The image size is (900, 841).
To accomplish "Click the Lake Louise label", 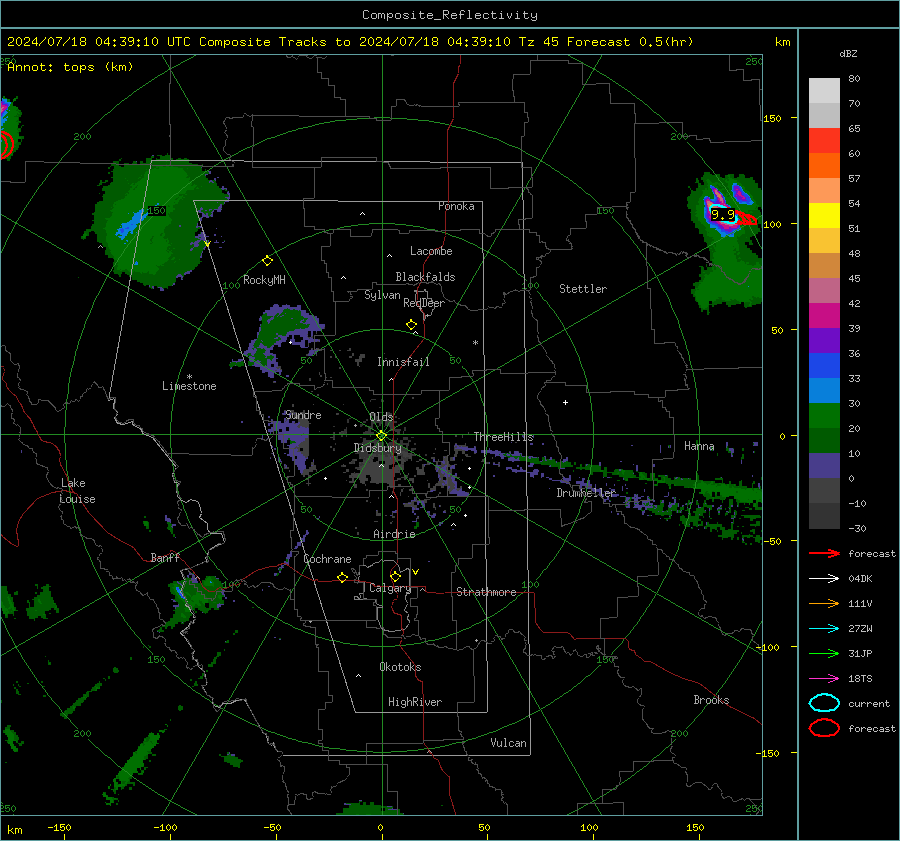I will [77, 491].
